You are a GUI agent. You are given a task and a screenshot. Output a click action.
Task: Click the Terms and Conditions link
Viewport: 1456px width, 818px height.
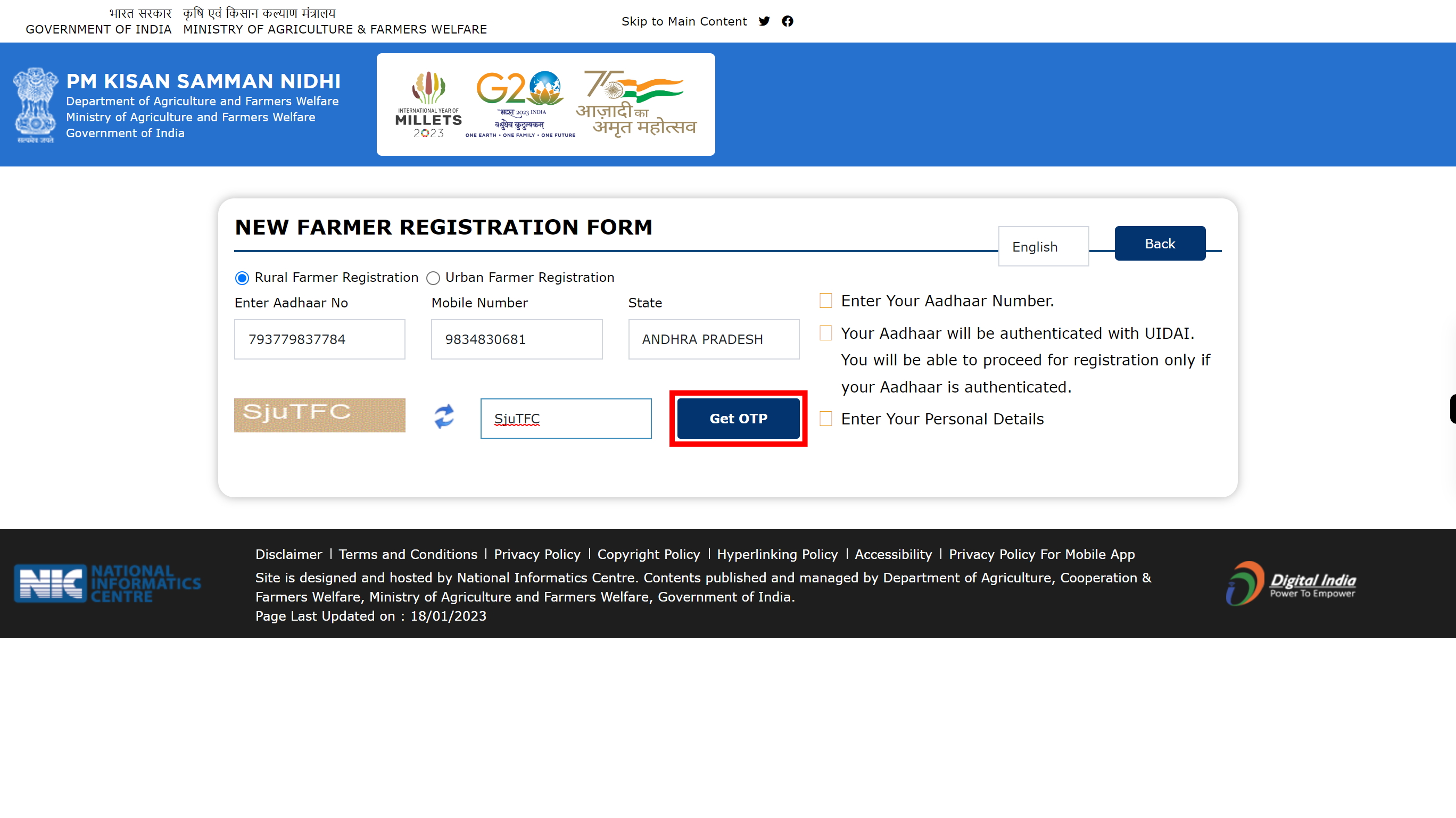pyautogui.click(x=408, y=554)
